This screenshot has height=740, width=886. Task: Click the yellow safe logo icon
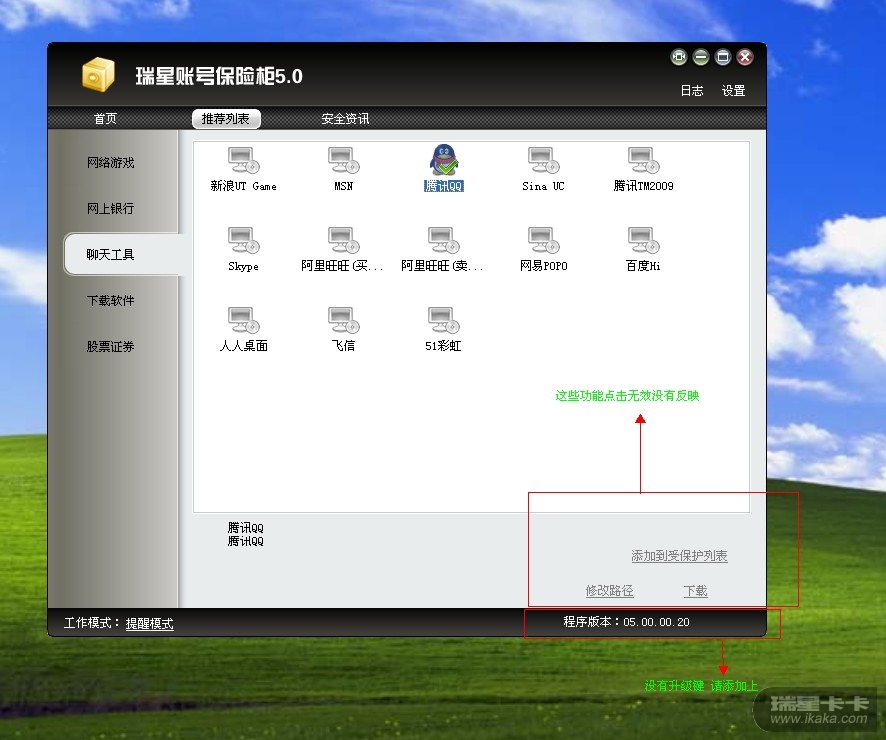[x=98, y=74]
